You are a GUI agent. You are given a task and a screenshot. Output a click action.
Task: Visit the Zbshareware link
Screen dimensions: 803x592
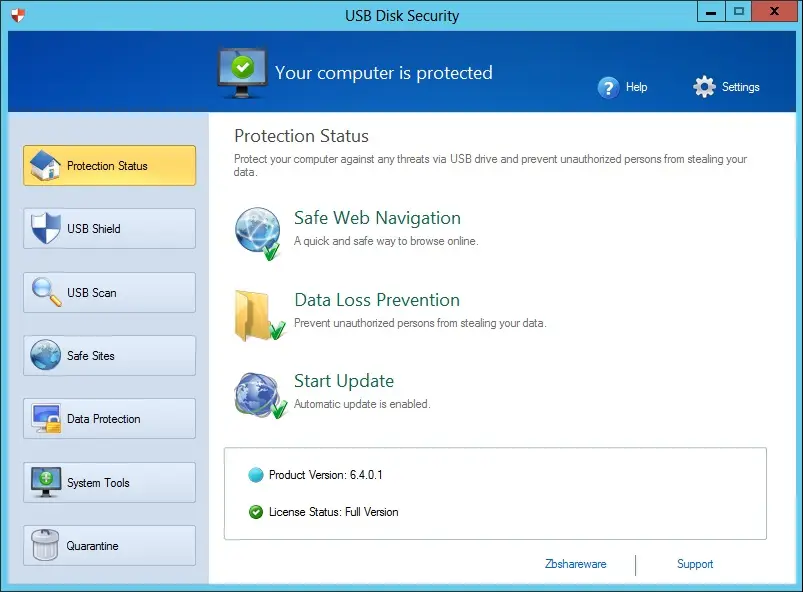tap(576, 564)
